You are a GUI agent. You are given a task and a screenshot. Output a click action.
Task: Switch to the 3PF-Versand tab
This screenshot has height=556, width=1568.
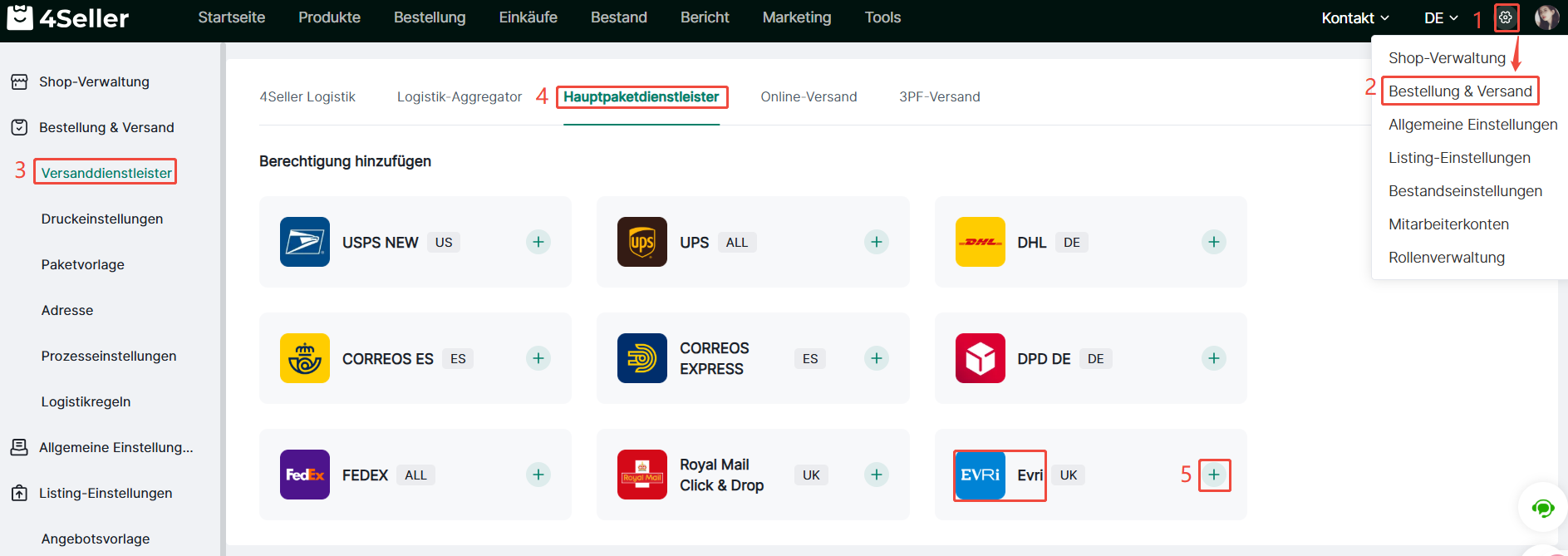pos(940,96)
